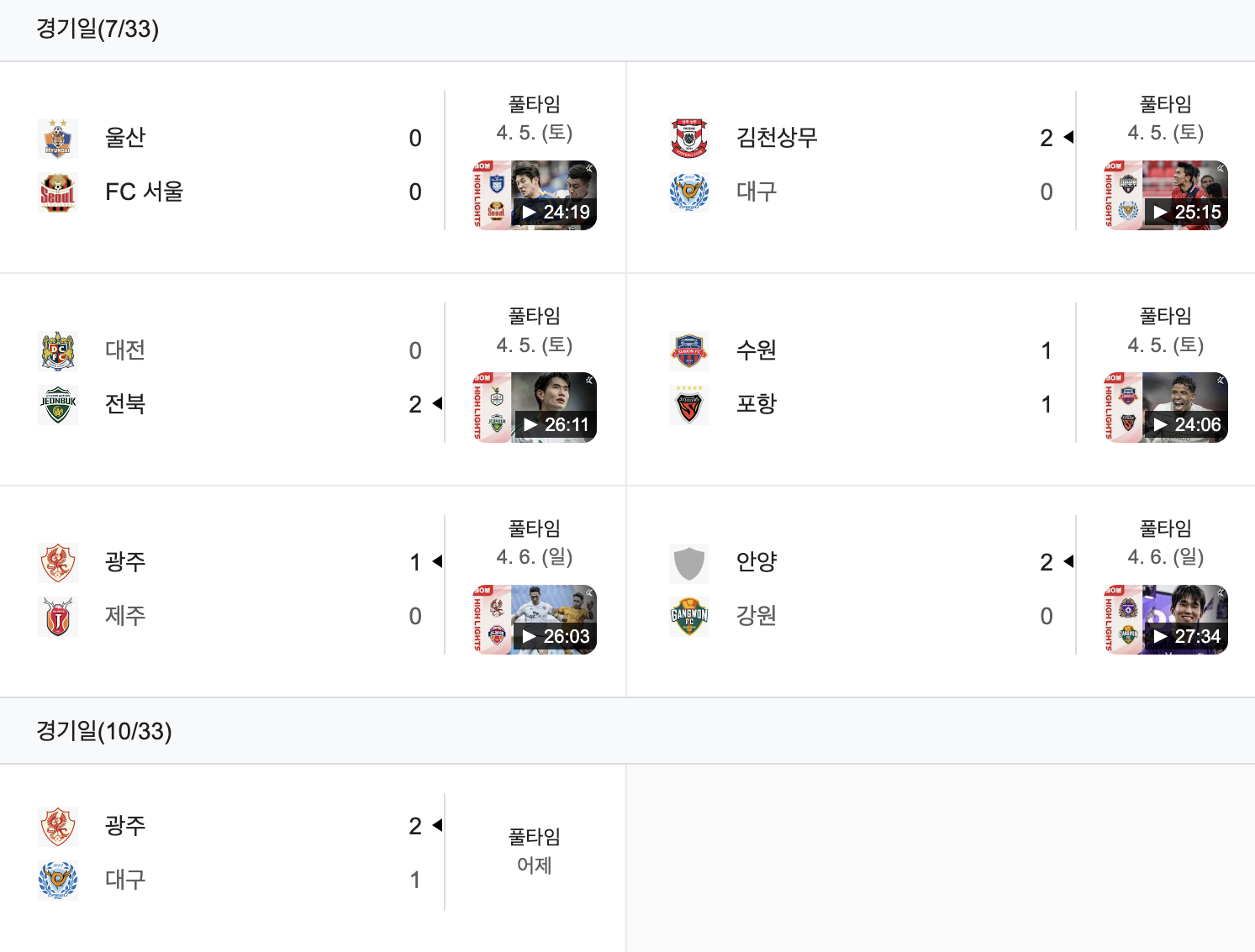The image size is (1255, 952).
Task: Click the Pohang Steelers team logo
Action: coord(689,405)
